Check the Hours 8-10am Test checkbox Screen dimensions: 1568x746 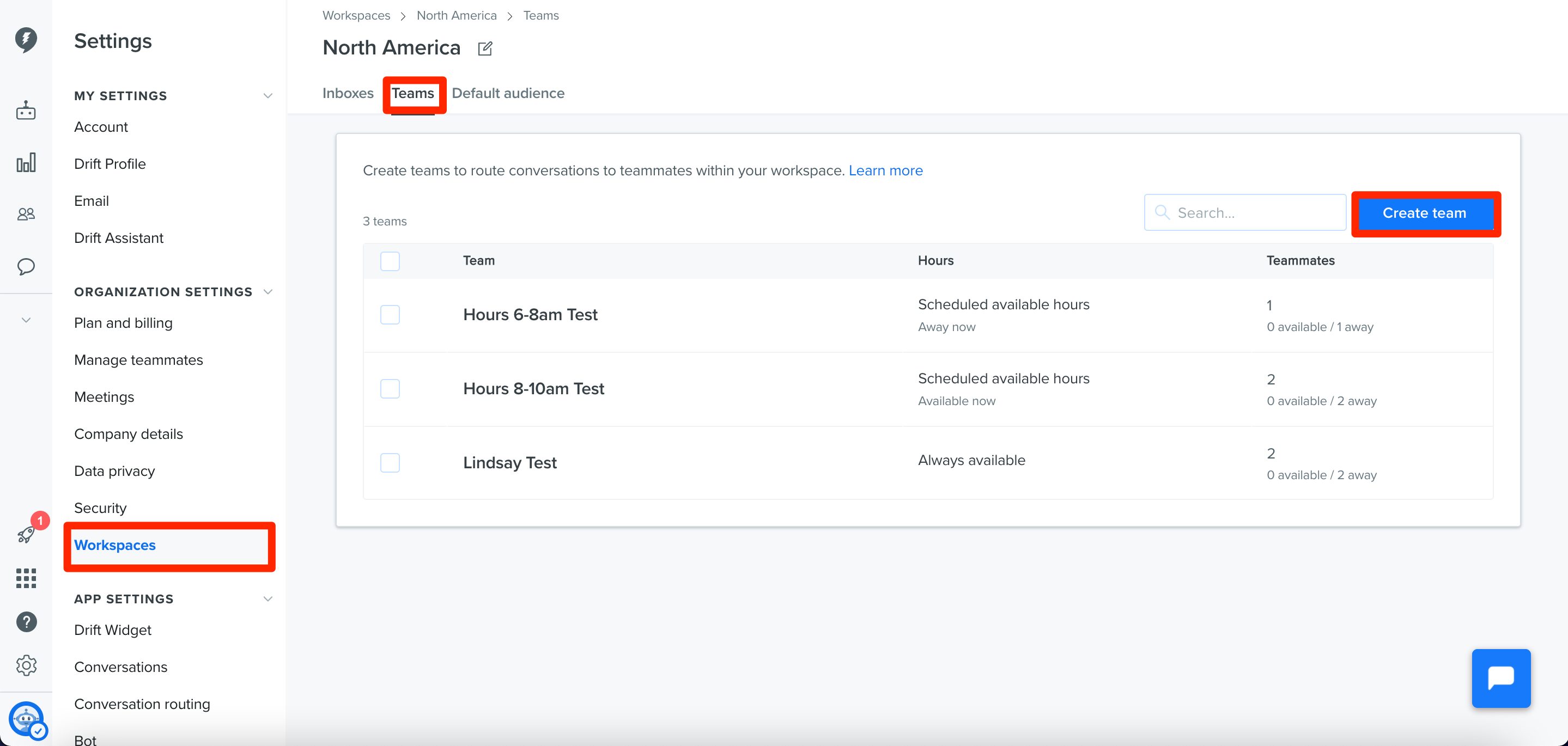pyautogui.click(x=390, y=388)
